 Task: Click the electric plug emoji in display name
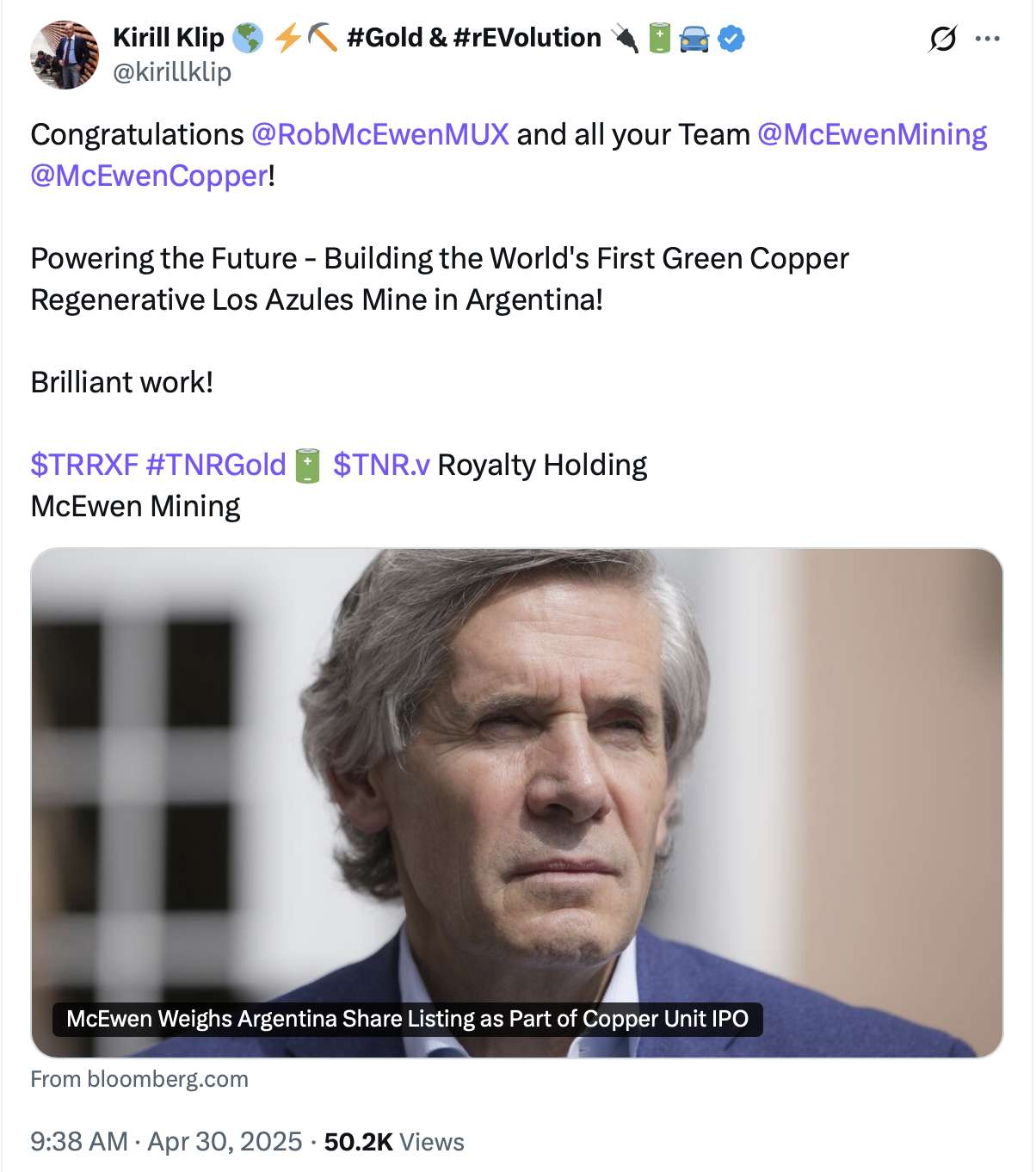625,39
